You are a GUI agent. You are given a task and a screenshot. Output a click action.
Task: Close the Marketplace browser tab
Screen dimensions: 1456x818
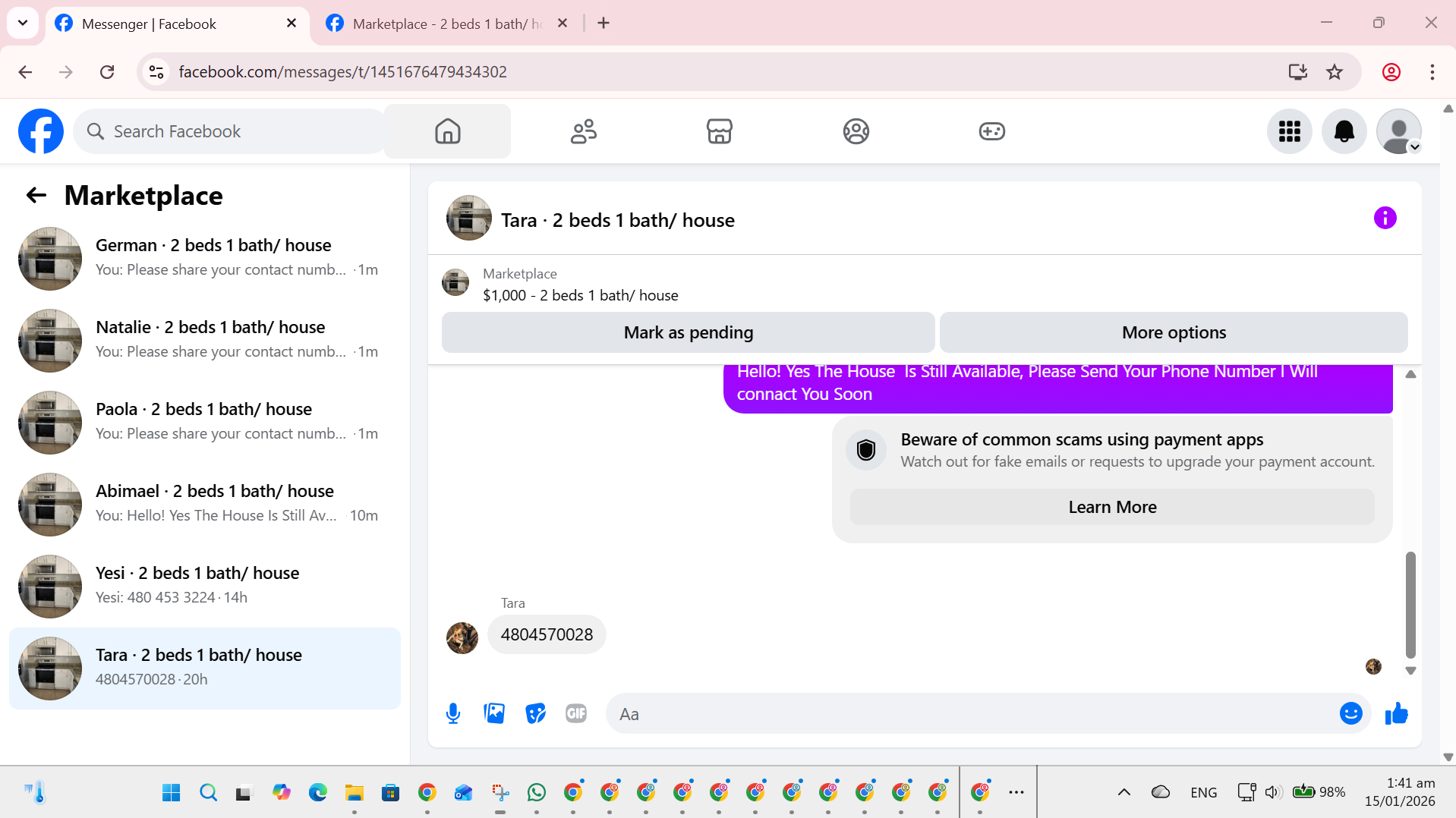(x=563, y=24)
